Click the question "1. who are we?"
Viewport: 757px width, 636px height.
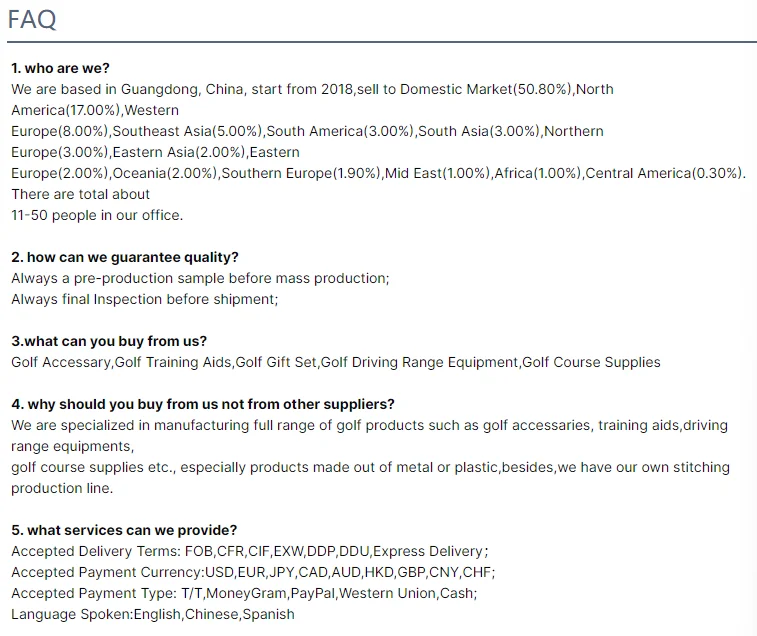coord(60,68)
